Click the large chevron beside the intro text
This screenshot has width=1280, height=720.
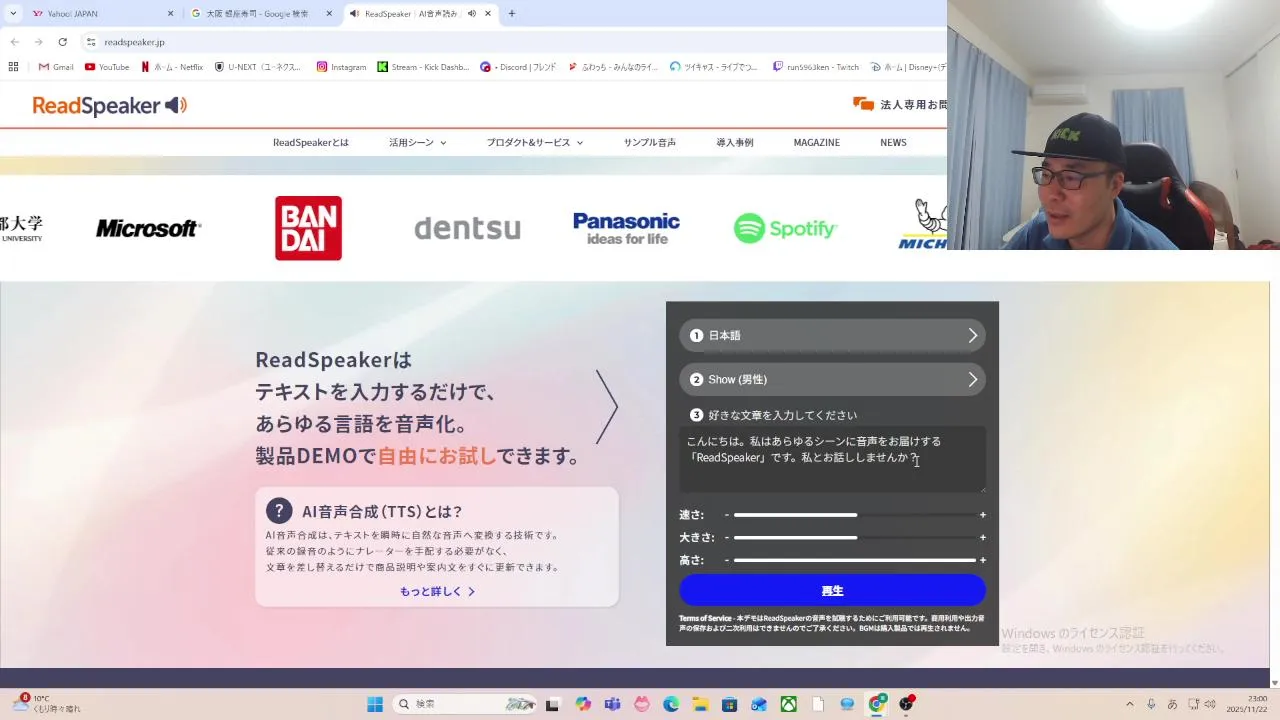[607, 407]
